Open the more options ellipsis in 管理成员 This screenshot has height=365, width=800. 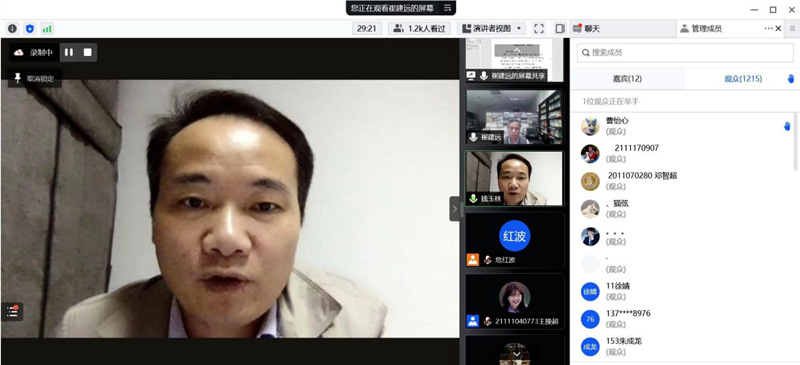coord(768,29)
